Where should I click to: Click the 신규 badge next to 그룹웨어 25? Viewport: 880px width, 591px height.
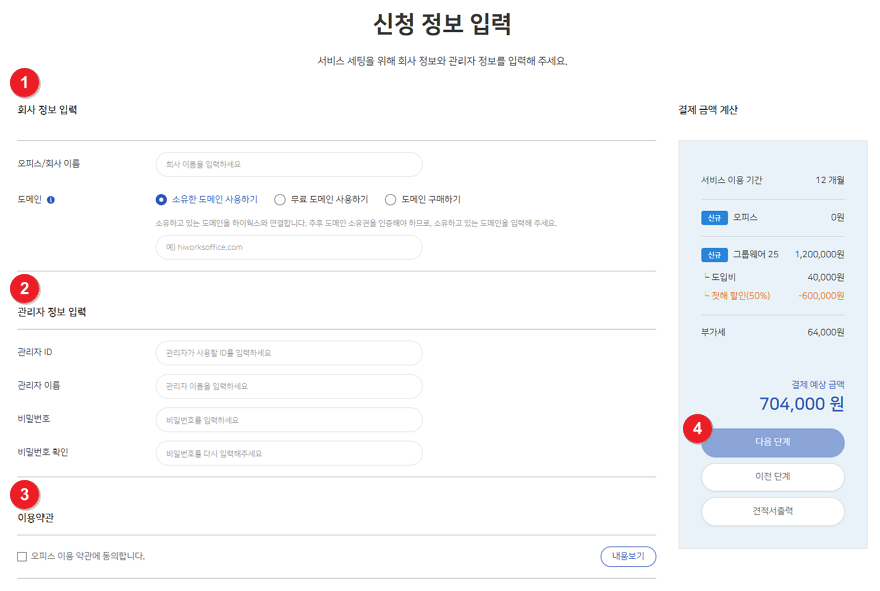pyautogui.click(x=714, y=254)
